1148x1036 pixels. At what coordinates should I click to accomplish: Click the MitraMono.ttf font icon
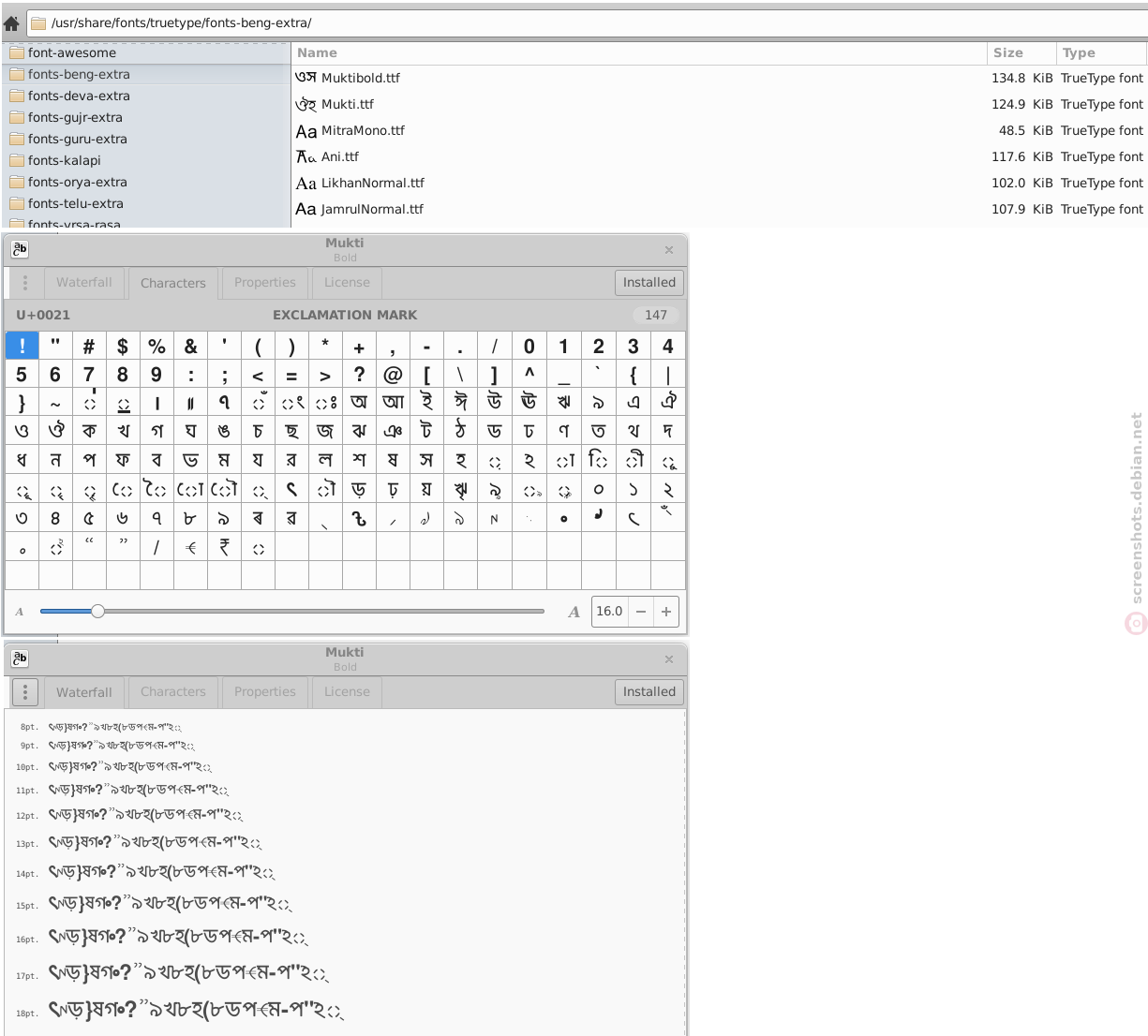pyautogui.click(x=306, y=130)
